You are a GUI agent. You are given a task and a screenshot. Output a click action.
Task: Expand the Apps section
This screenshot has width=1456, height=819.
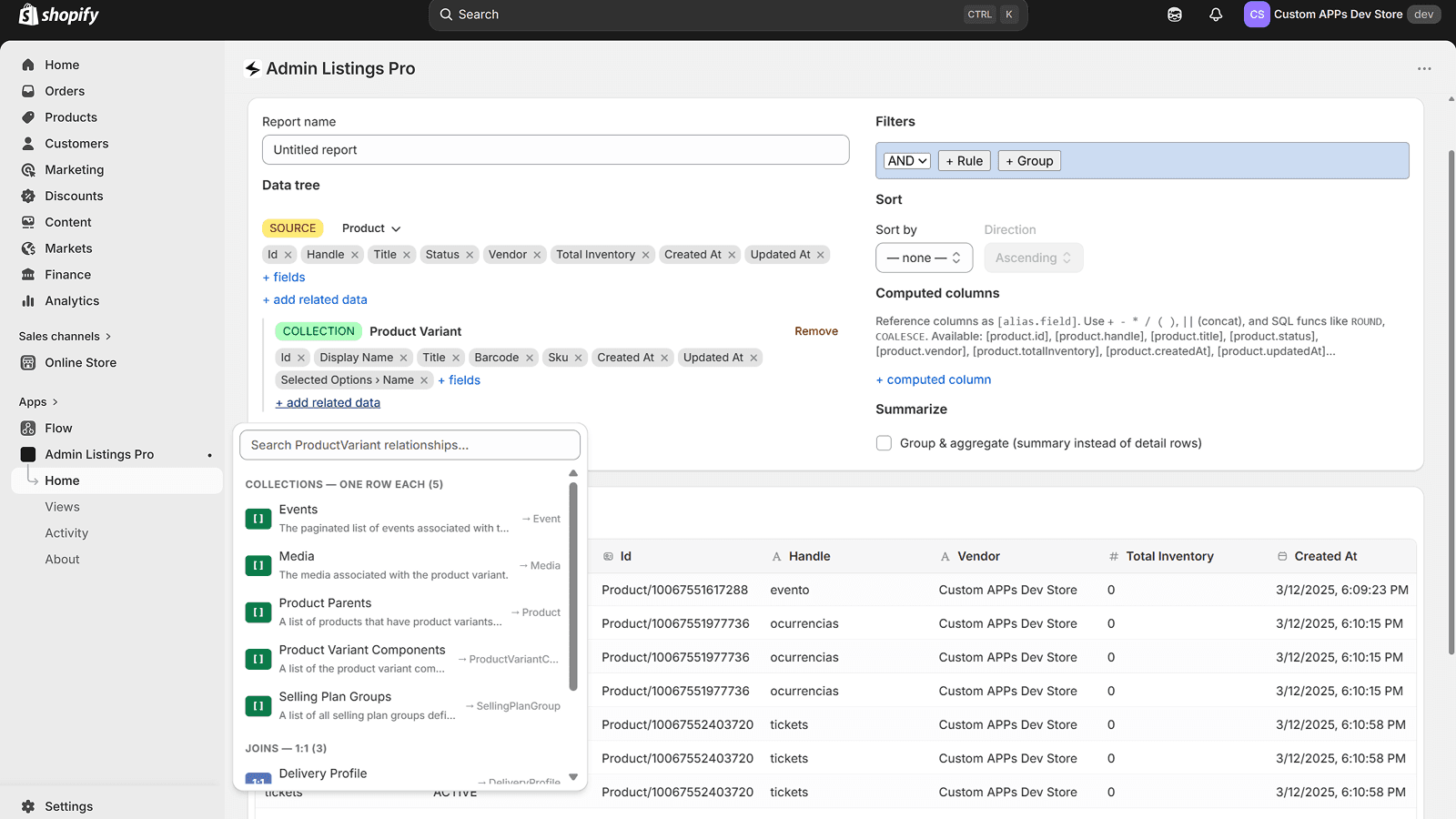38,401
